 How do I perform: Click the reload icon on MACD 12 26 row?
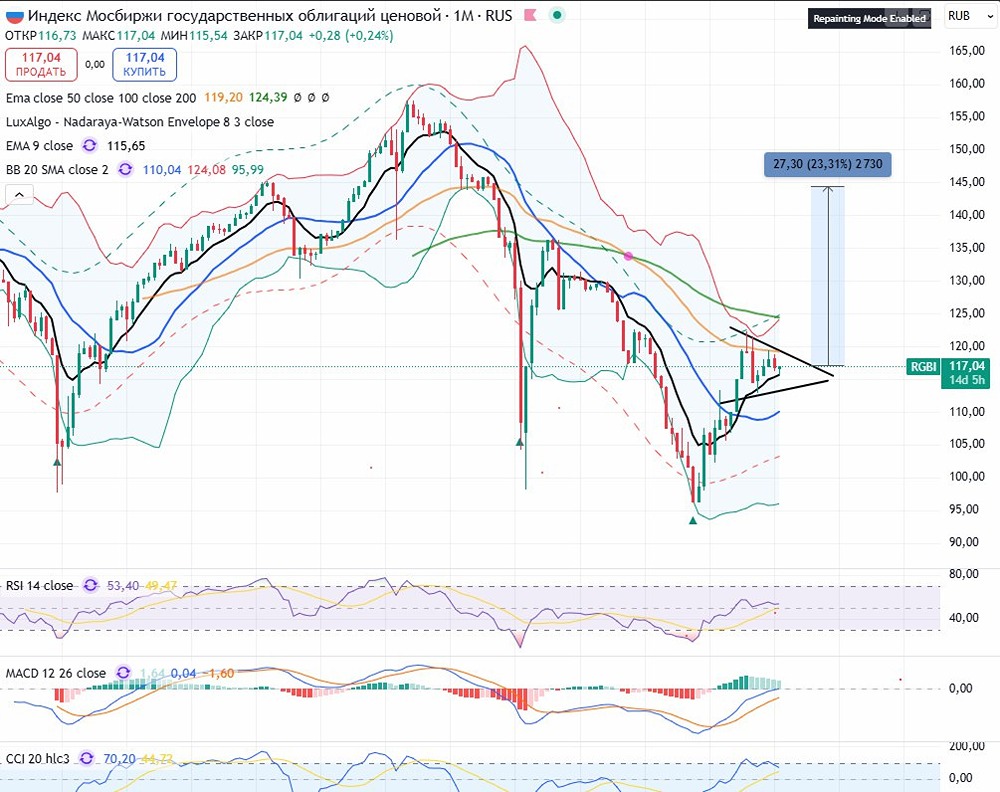point(124,673)
